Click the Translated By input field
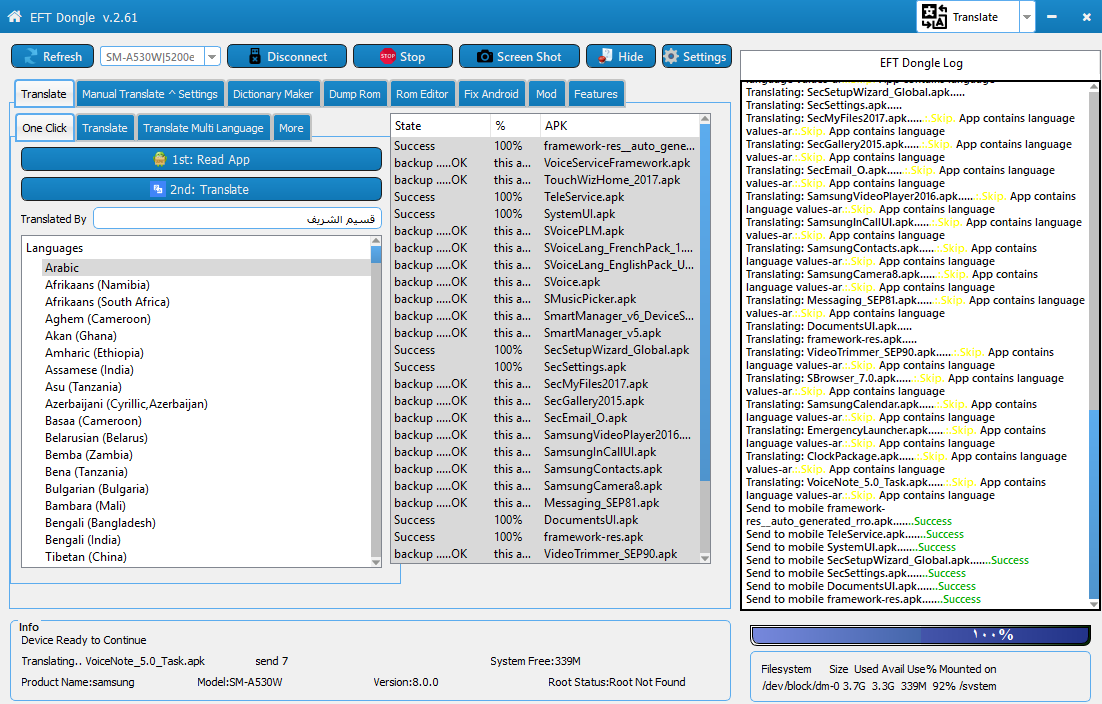1102x704 pixels. pyautogui.click(x=238, y=219)
